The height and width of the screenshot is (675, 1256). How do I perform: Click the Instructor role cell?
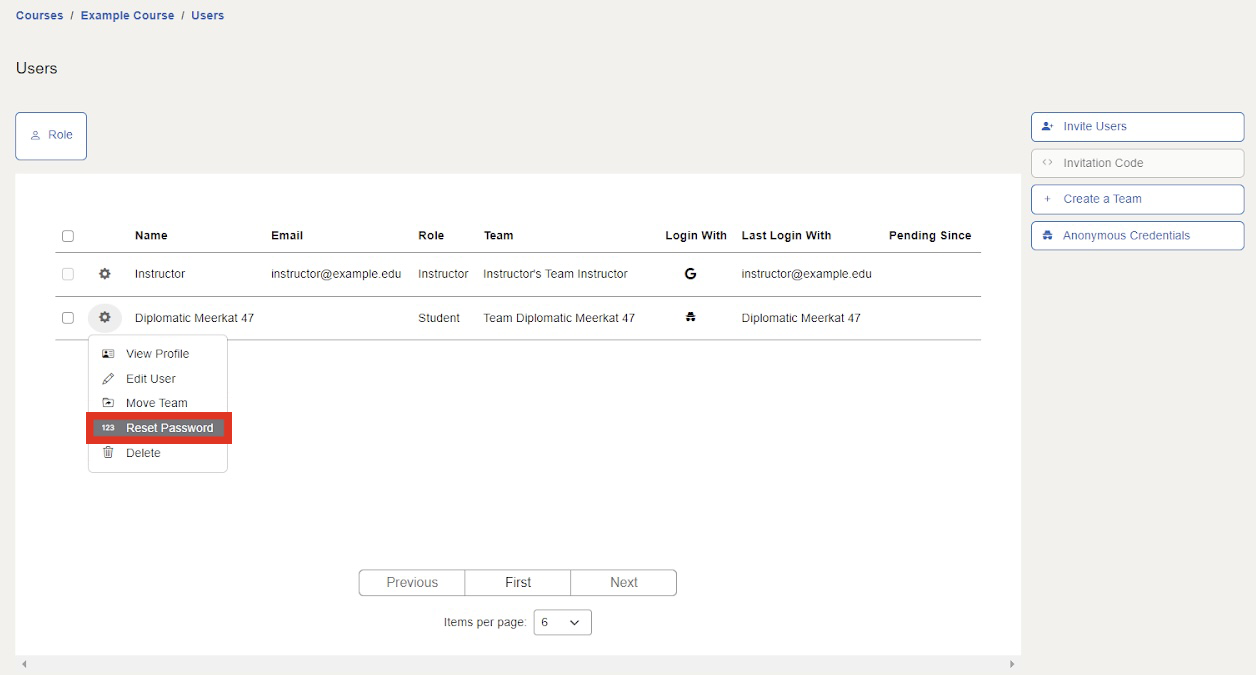coord(443,274)
